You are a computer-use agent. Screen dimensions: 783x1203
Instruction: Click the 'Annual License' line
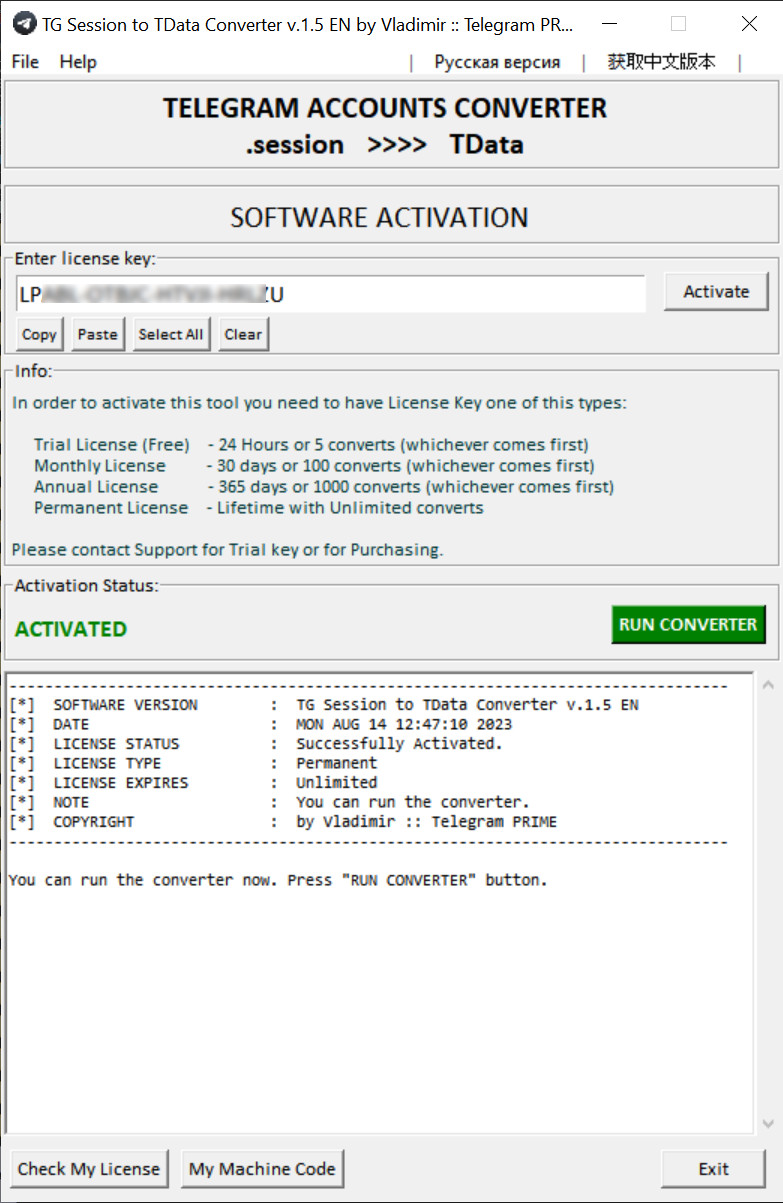tap(324, 487)
